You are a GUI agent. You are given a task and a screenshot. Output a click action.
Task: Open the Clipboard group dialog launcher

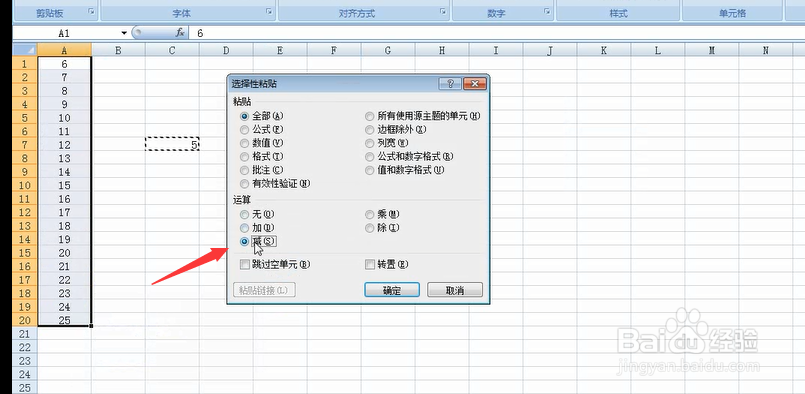click(x=92, y=11)
